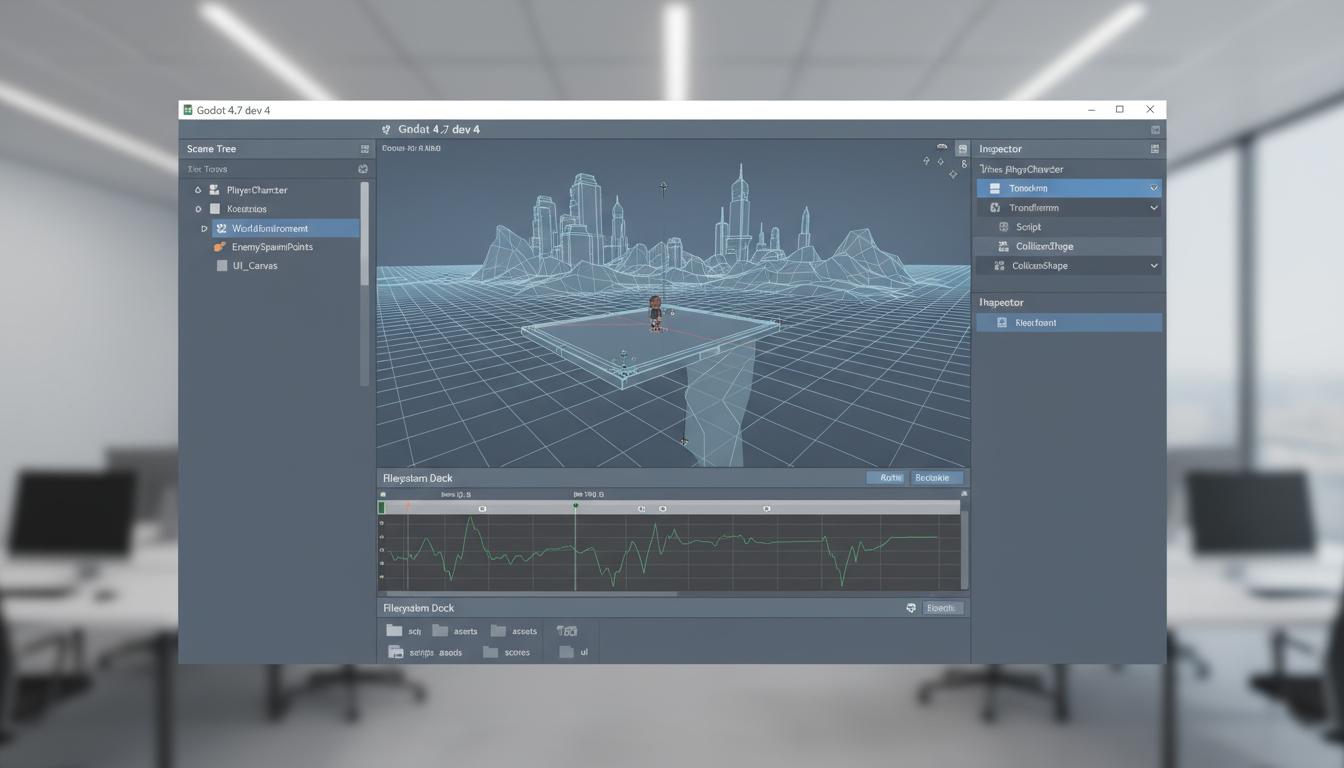Click the Scene Tree panel menu icon
Screen dimensions: 1344x768
[365, 148]
